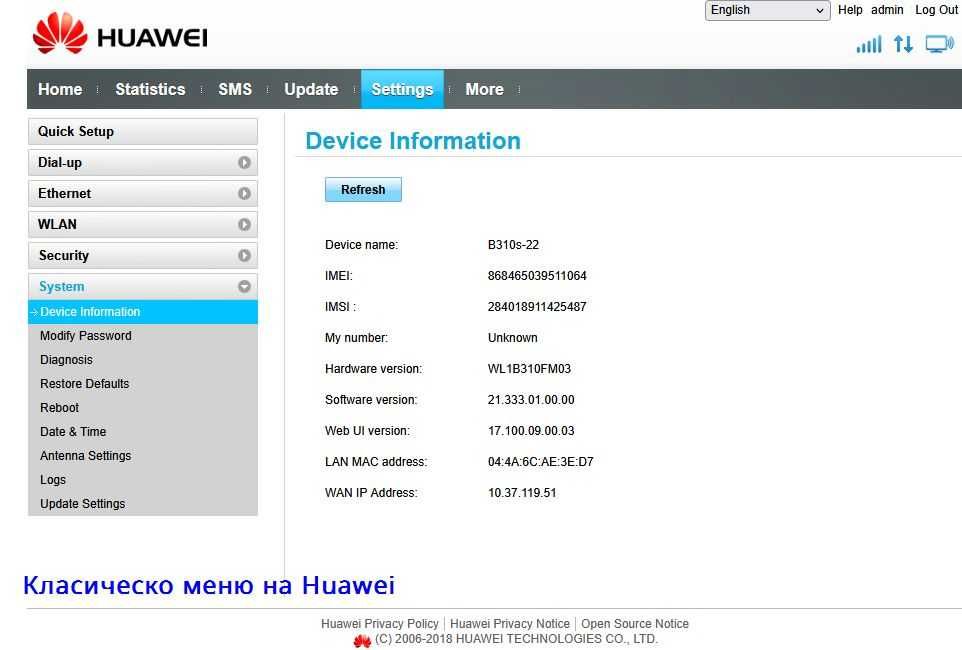Click the admin user link
The width and height of the screenshot is (962, 650).
[887, 10]
